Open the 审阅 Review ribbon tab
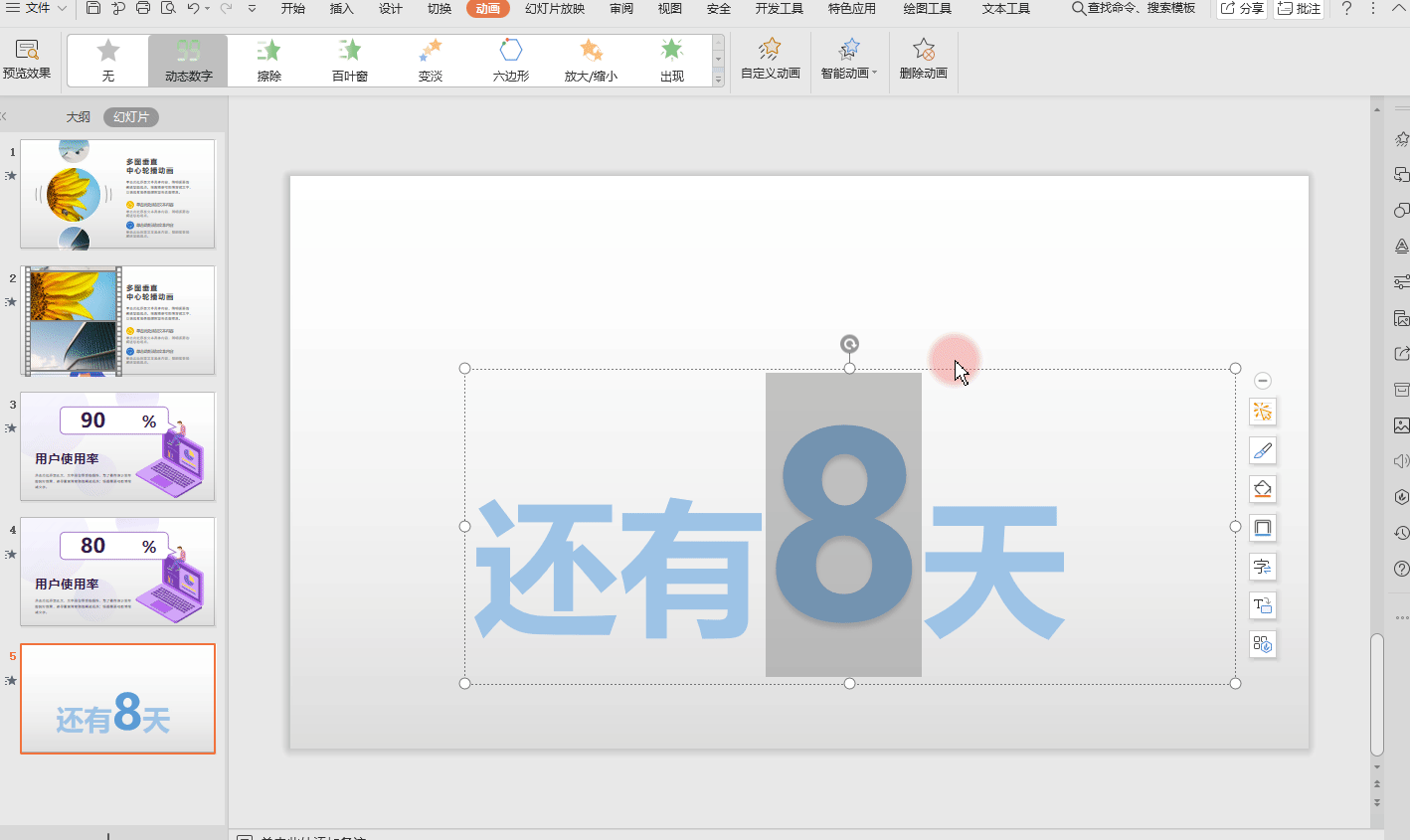 (x=621, y=8)
